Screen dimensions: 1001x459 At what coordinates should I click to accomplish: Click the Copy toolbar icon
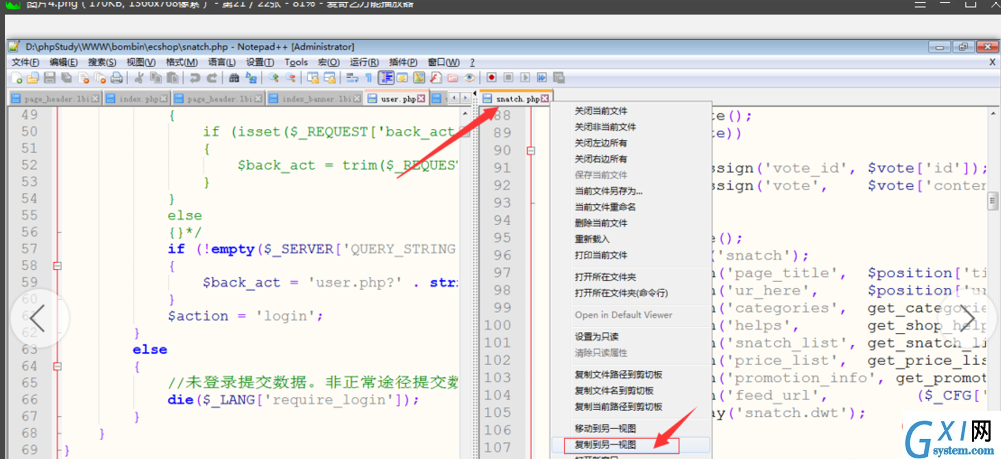pos(156,78)
